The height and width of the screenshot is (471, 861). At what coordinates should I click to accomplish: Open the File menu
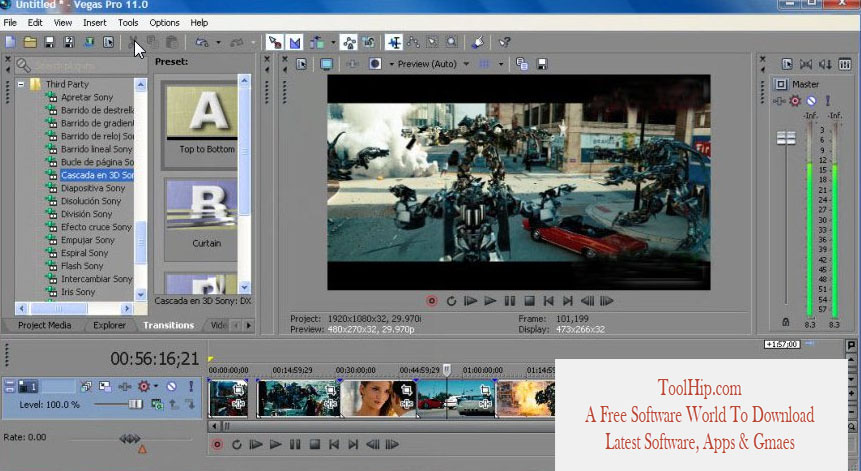tap(10, 23)
